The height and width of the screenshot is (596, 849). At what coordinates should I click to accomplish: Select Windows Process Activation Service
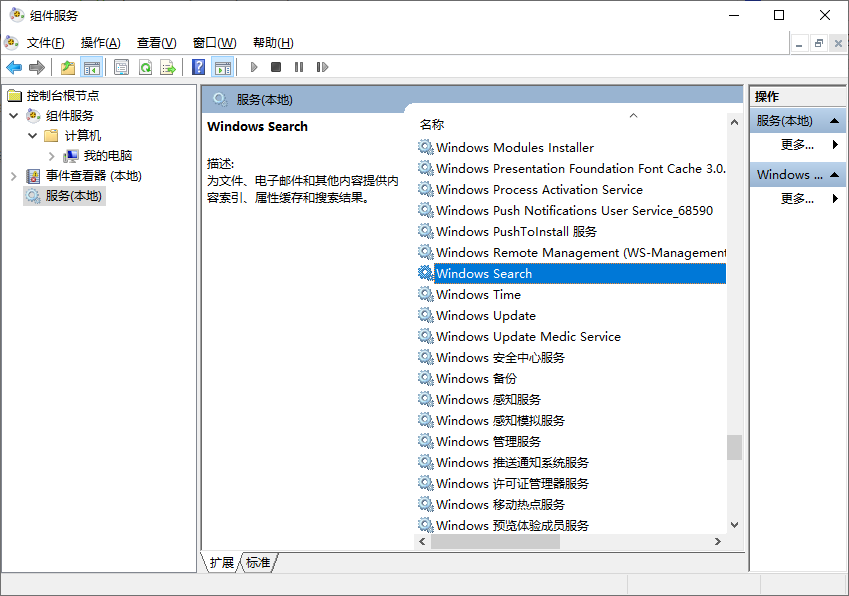coord(571,189)
